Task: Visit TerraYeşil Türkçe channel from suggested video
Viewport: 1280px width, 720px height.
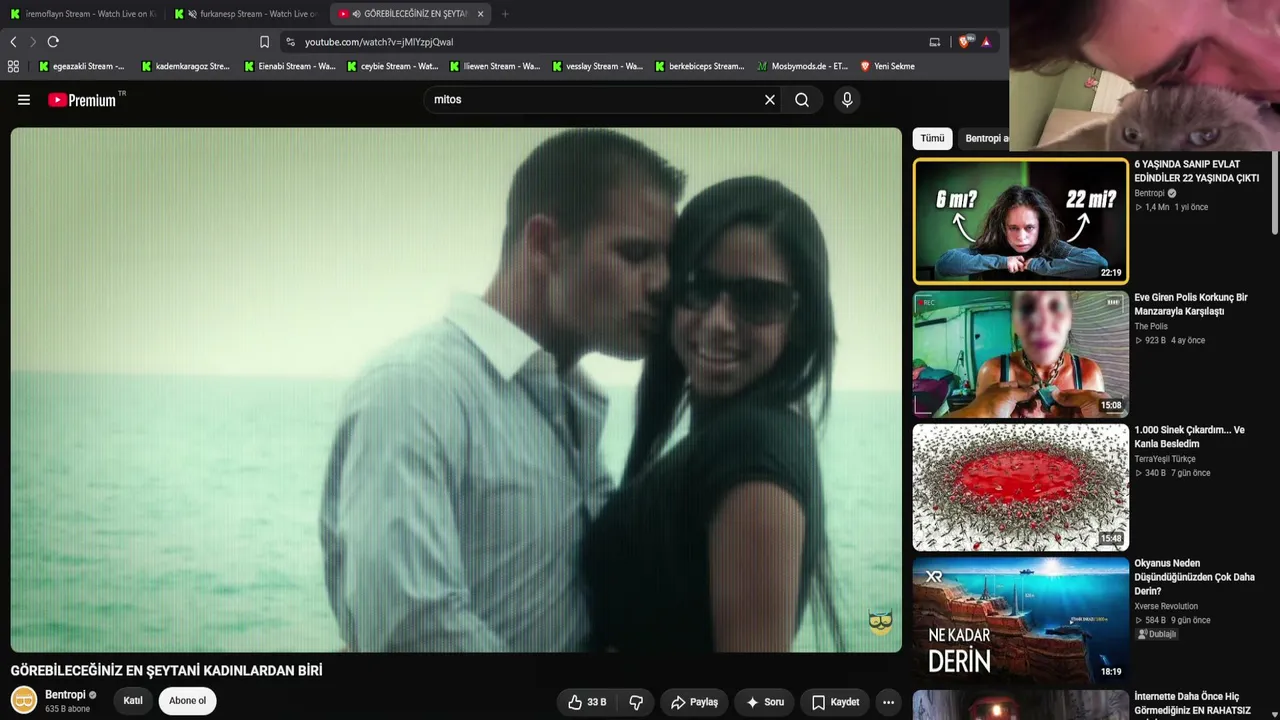Action: [1165, 459]
